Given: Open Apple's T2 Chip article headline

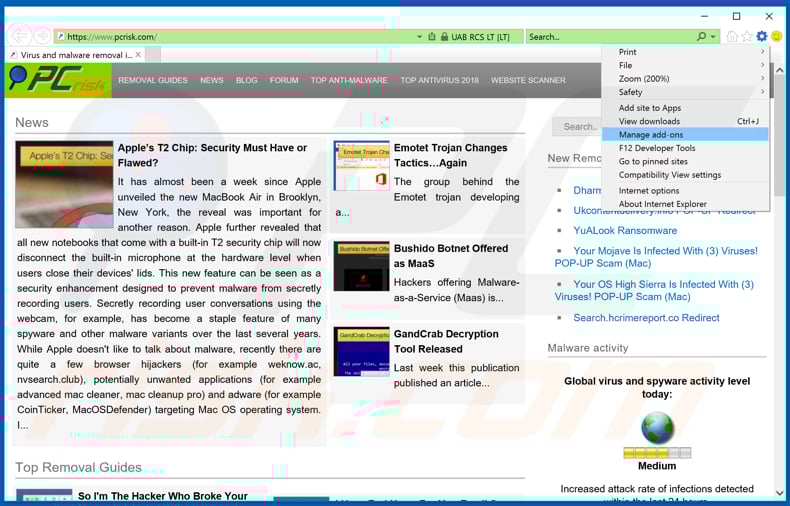Looking at the screenshot, I should (x=212, y=155).
